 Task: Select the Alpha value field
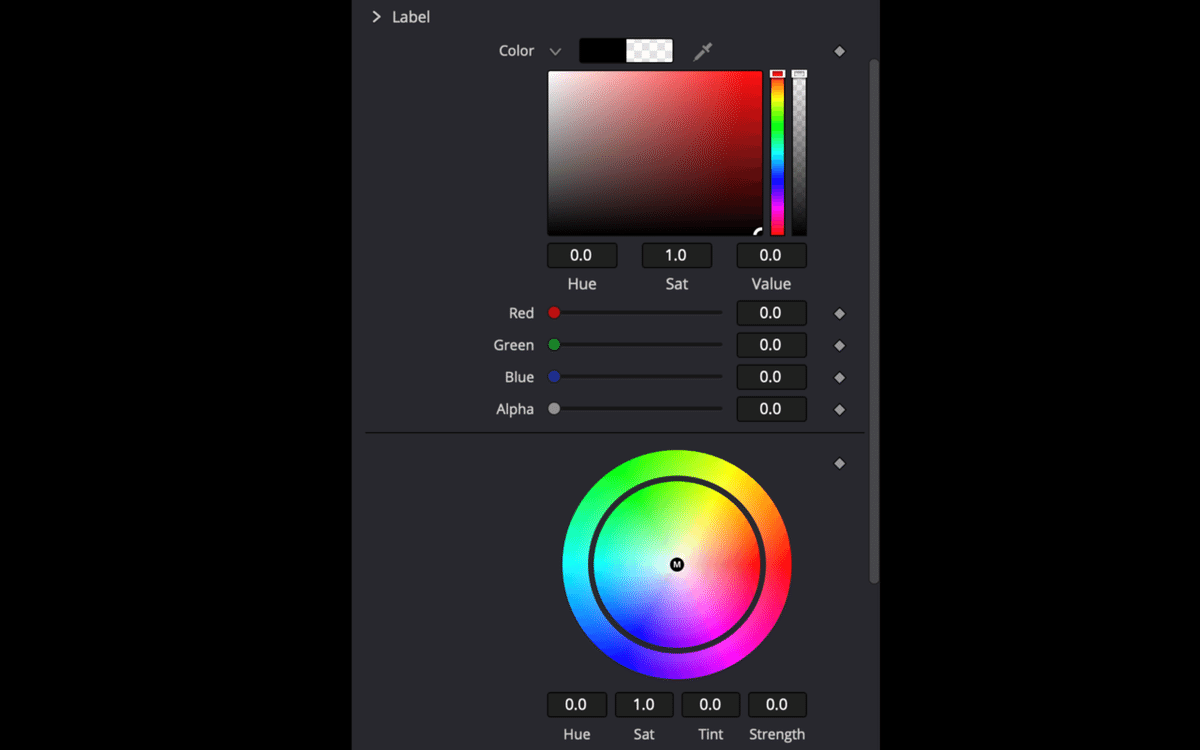pos(771,409)
